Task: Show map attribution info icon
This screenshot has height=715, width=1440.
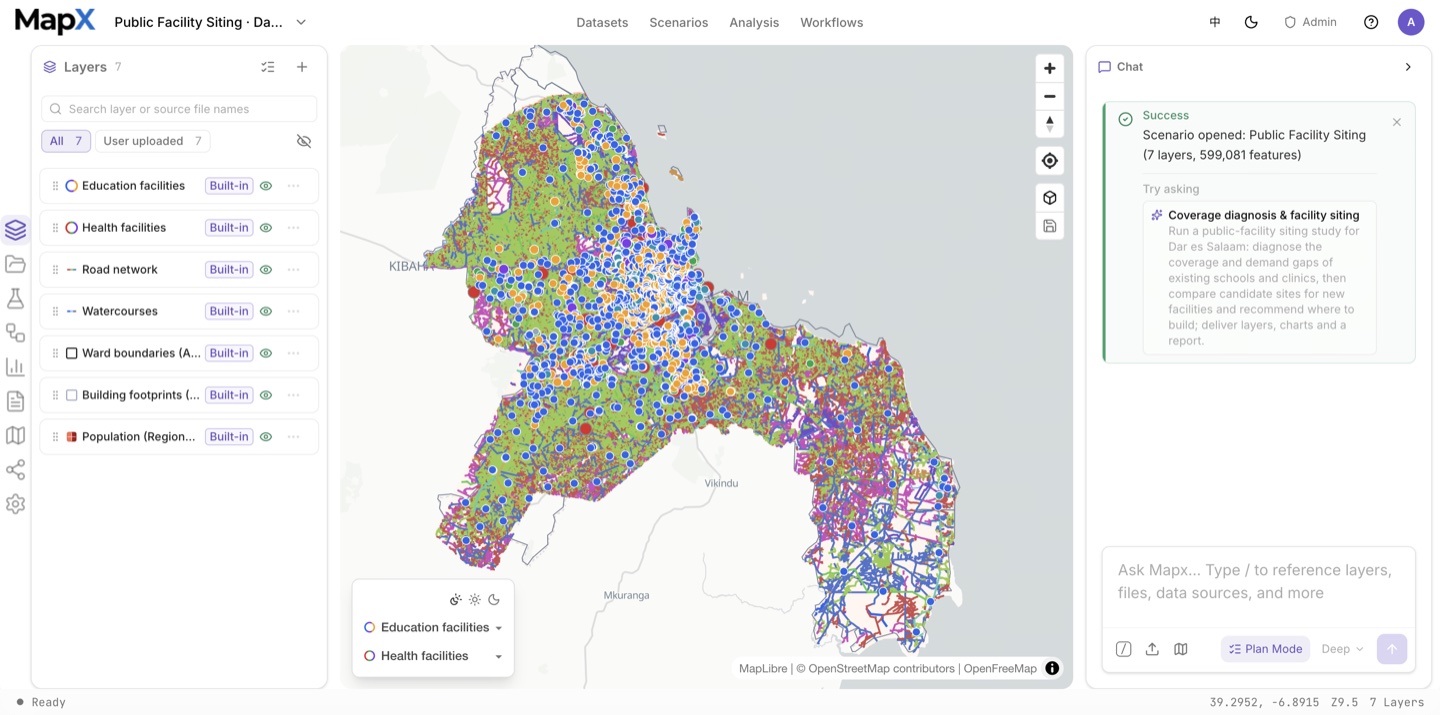Action: [1052, 668]
